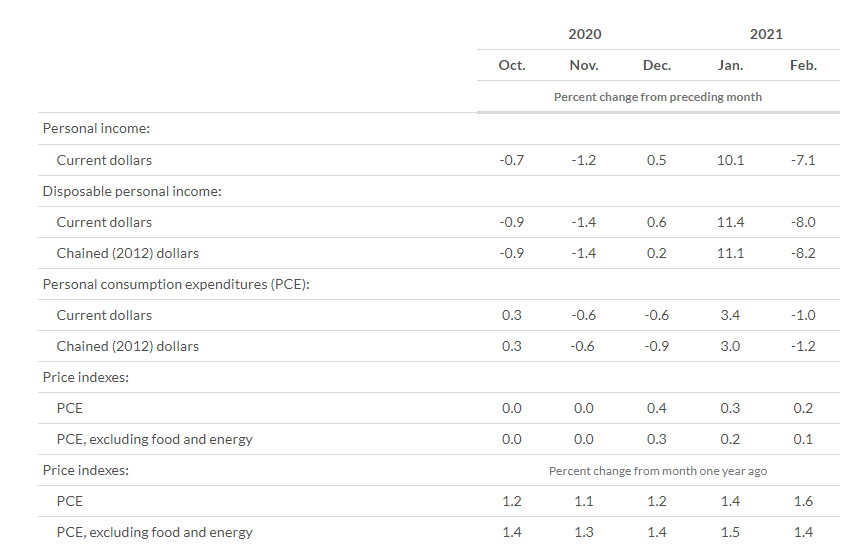Click the 1.6 PCE year-over-year February value
The image size is (850, 558).
pyautogui.click(x=803, y=501)
